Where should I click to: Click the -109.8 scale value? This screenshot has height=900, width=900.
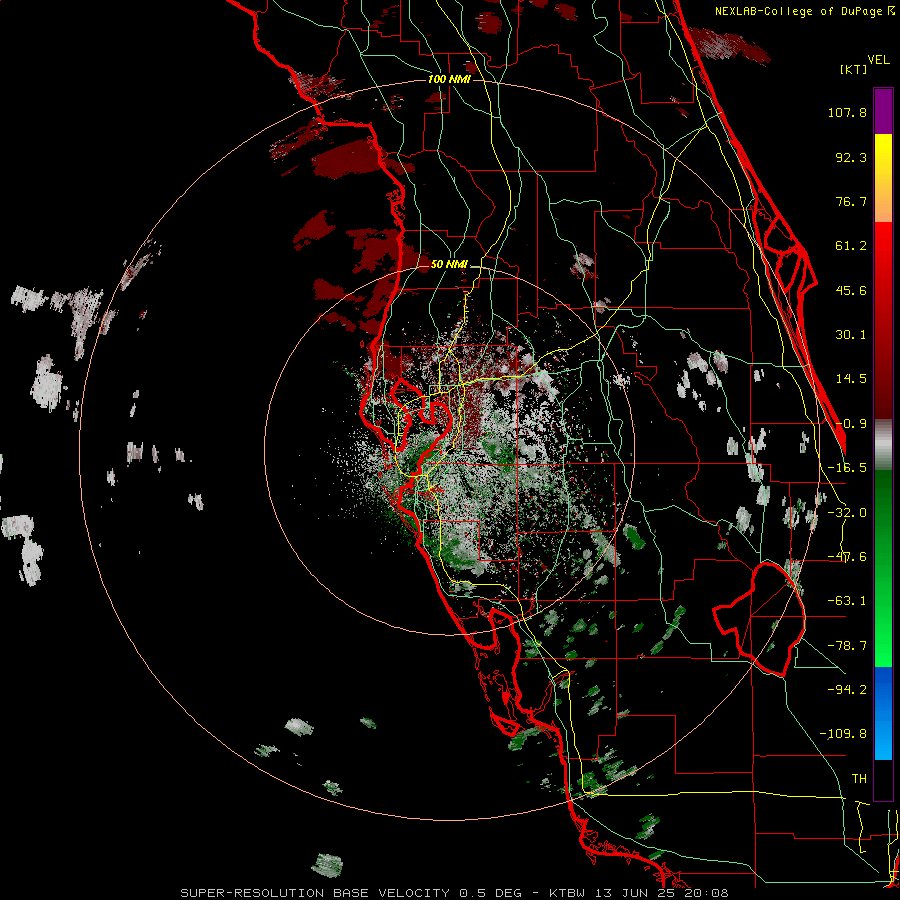844,734
